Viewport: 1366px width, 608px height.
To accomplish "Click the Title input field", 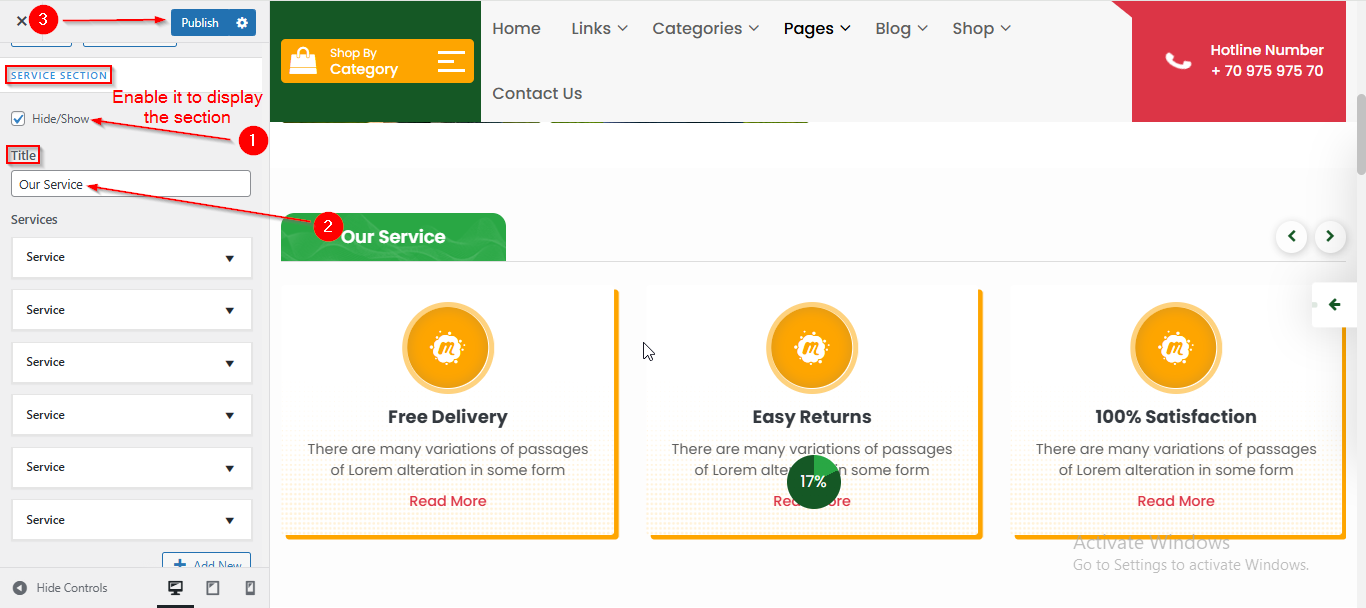I will (x=131, y=184).
